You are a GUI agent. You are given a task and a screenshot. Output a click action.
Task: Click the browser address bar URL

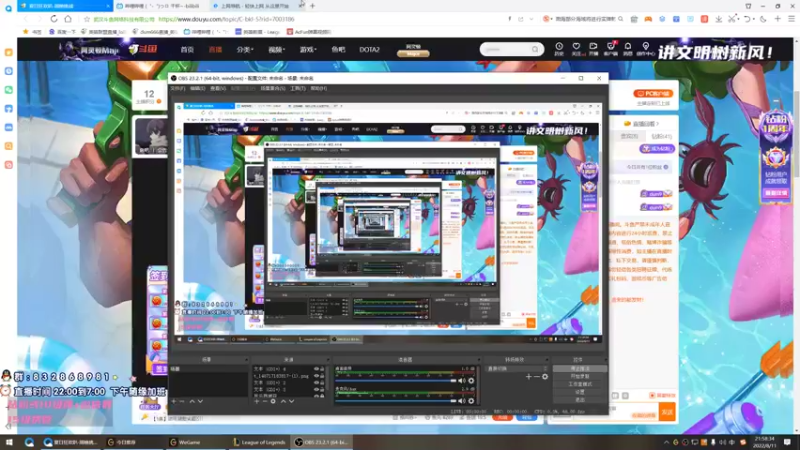(227, 19)
